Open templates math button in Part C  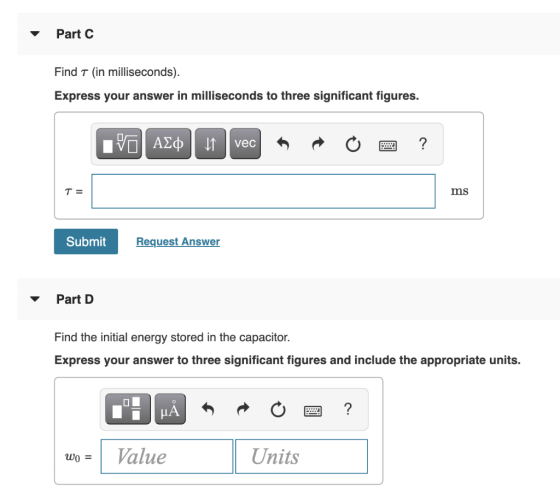point(119,144)
